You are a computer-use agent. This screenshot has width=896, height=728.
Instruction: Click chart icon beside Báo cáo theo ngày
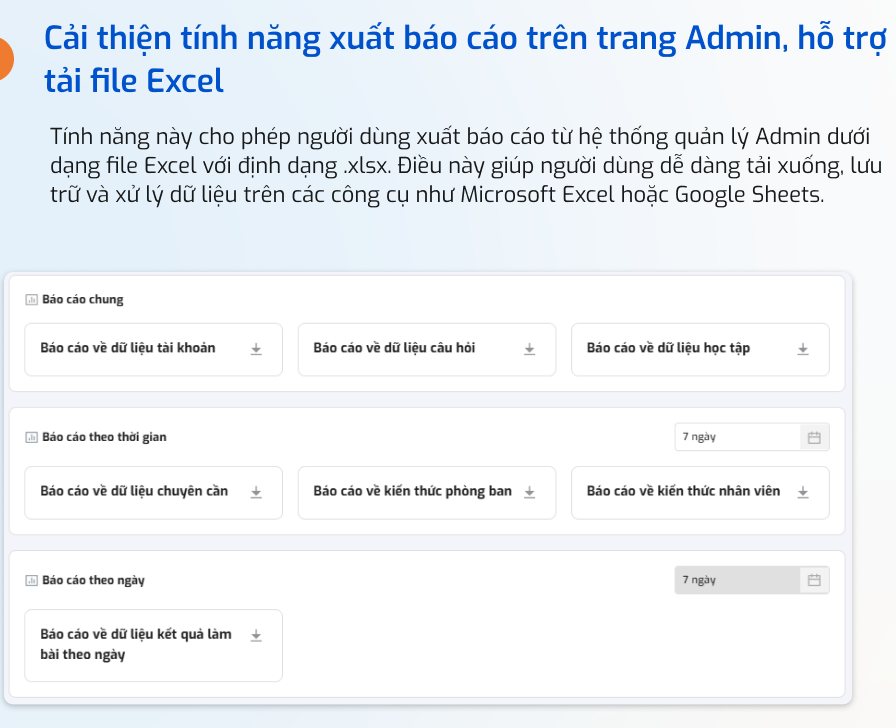31,581
